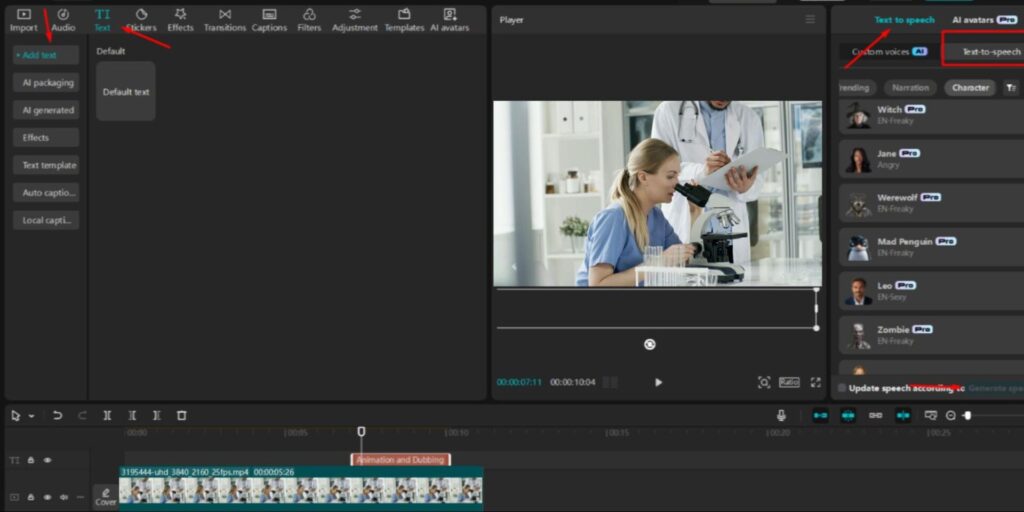Select Text template in the sidebar
The image size is (1024, 512).
[x=46, y=165]
